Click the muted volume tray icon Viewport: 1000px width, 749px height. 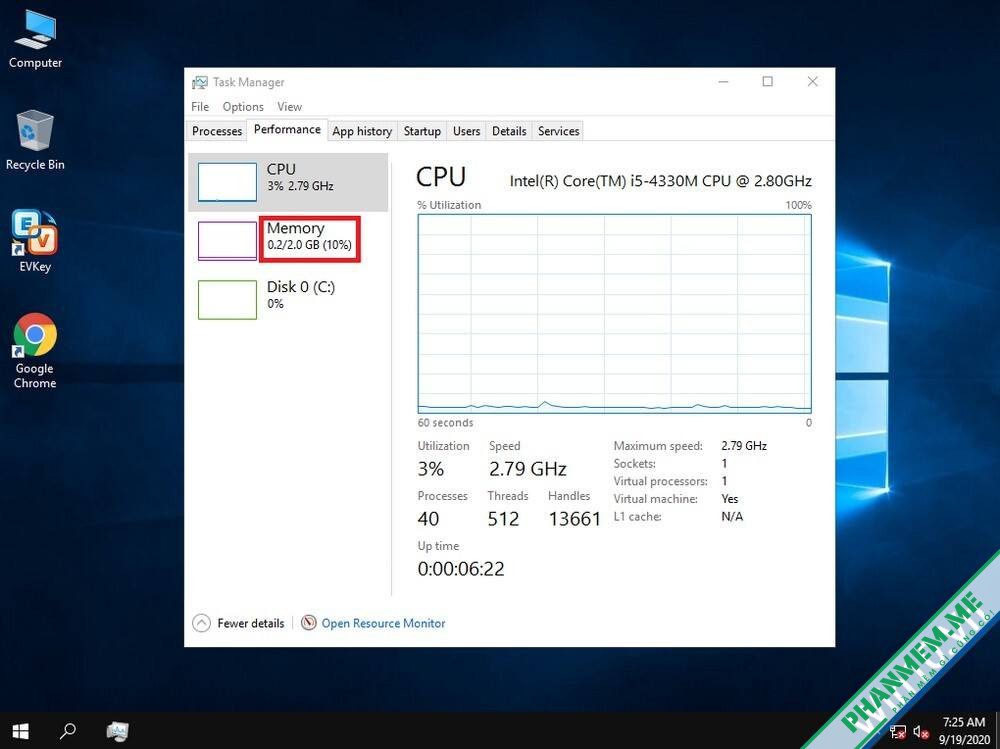click(x=920, y=732)
